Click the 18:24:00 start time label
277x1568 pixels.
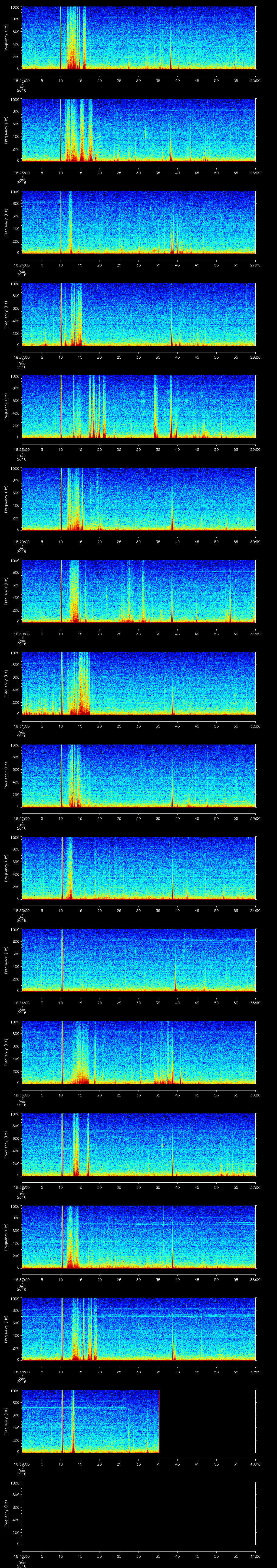22,80
